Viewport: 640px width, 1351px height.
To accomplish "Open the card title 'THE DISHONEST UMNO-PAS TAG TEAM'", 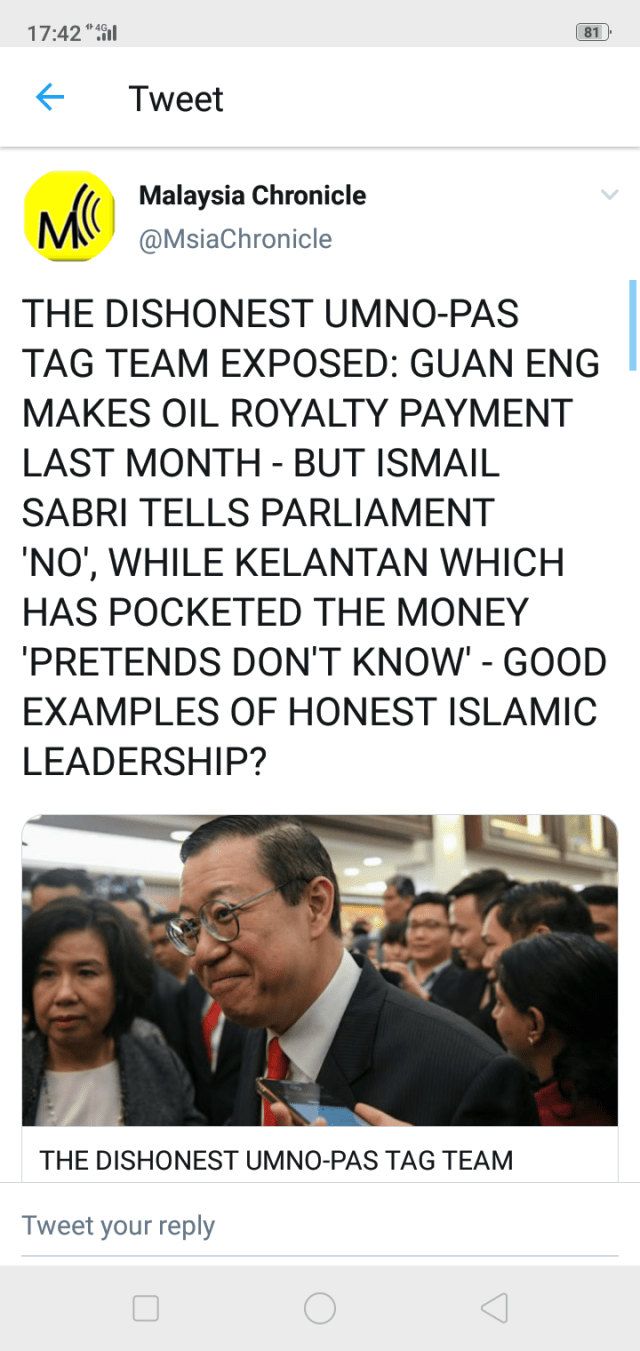I will 276,1160.
